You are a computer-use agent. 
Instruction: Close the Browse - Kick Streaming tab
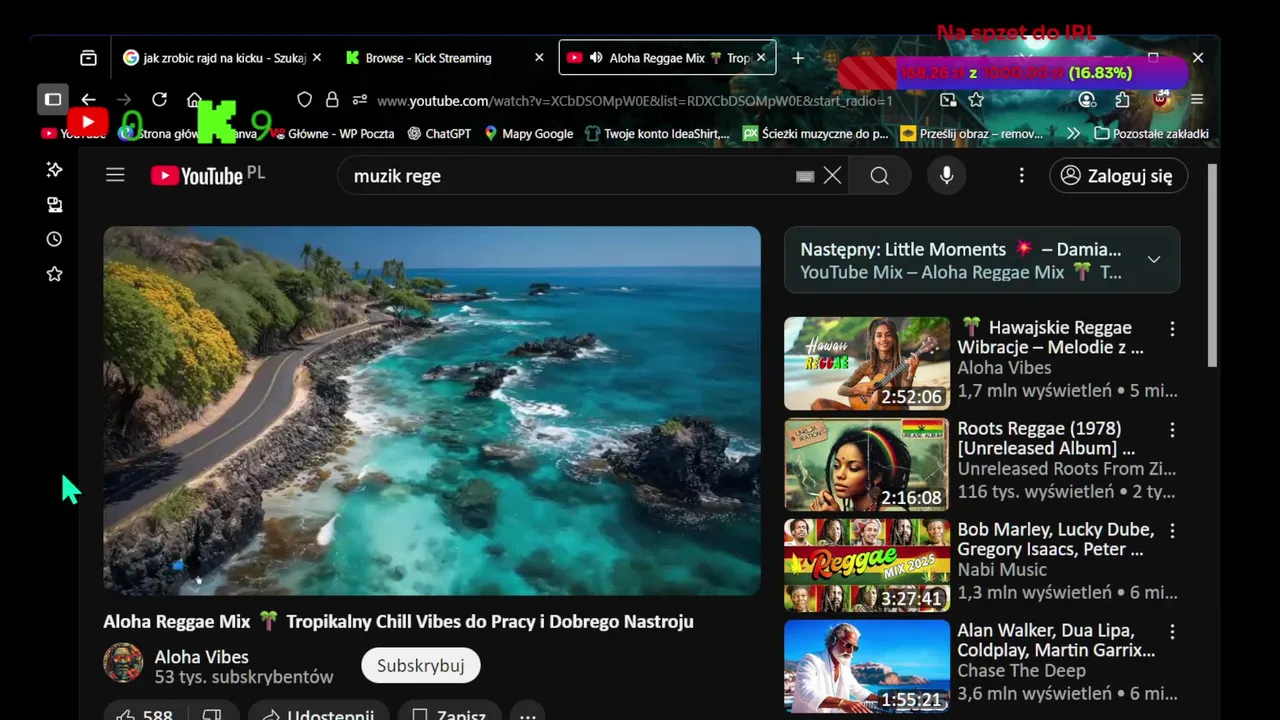(539, 58)
